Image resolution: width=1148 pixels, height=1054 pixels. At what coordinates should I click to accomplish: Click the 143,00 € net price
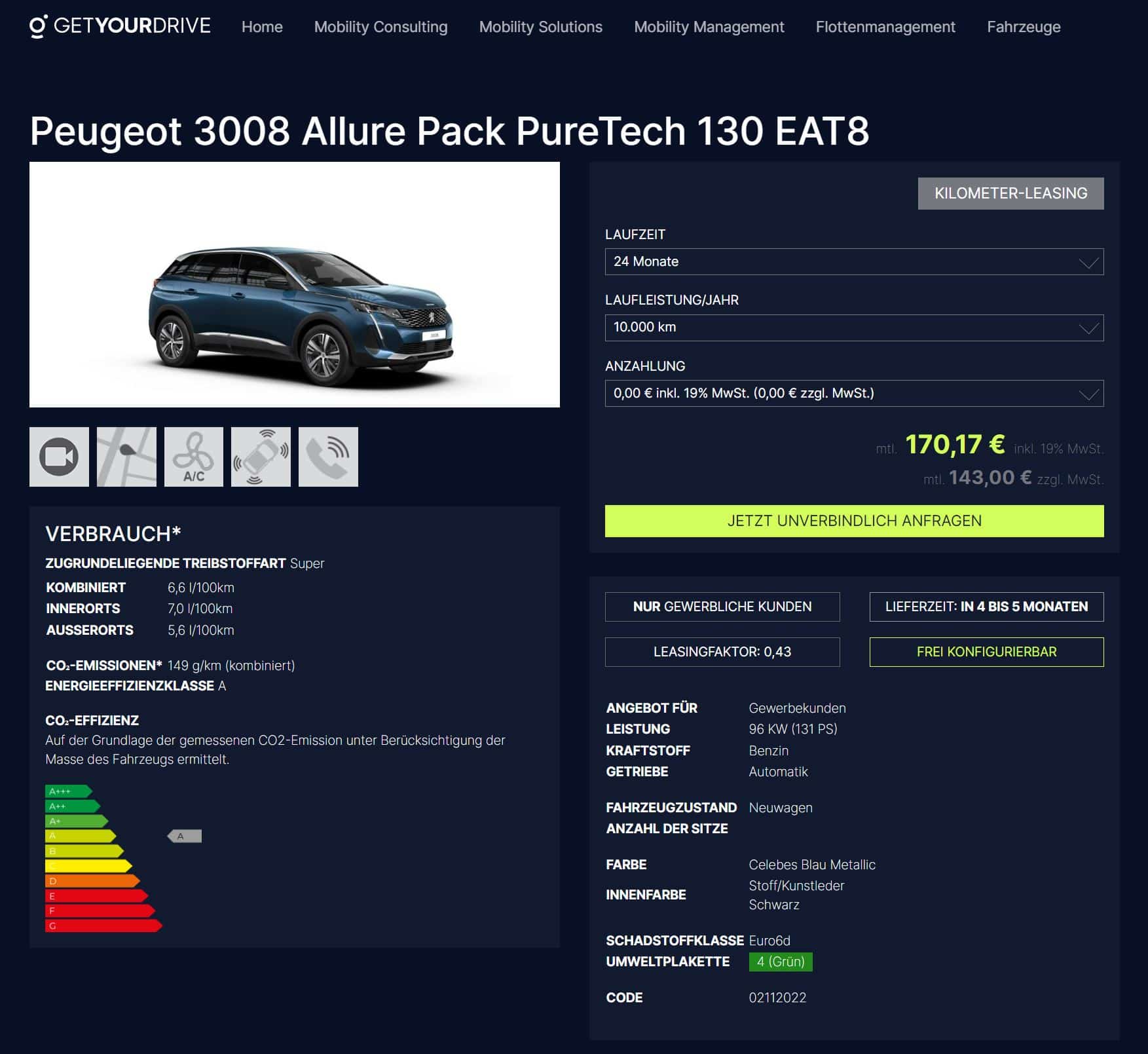tap(990, 478)
